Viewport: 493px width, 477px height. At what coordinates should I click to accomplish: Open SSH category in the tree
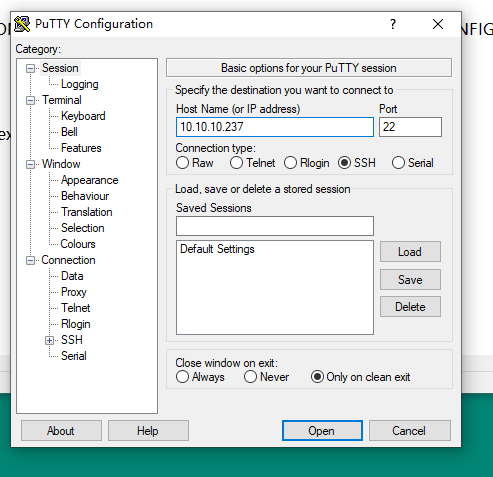pyautogui.click(x=72, y=340)
